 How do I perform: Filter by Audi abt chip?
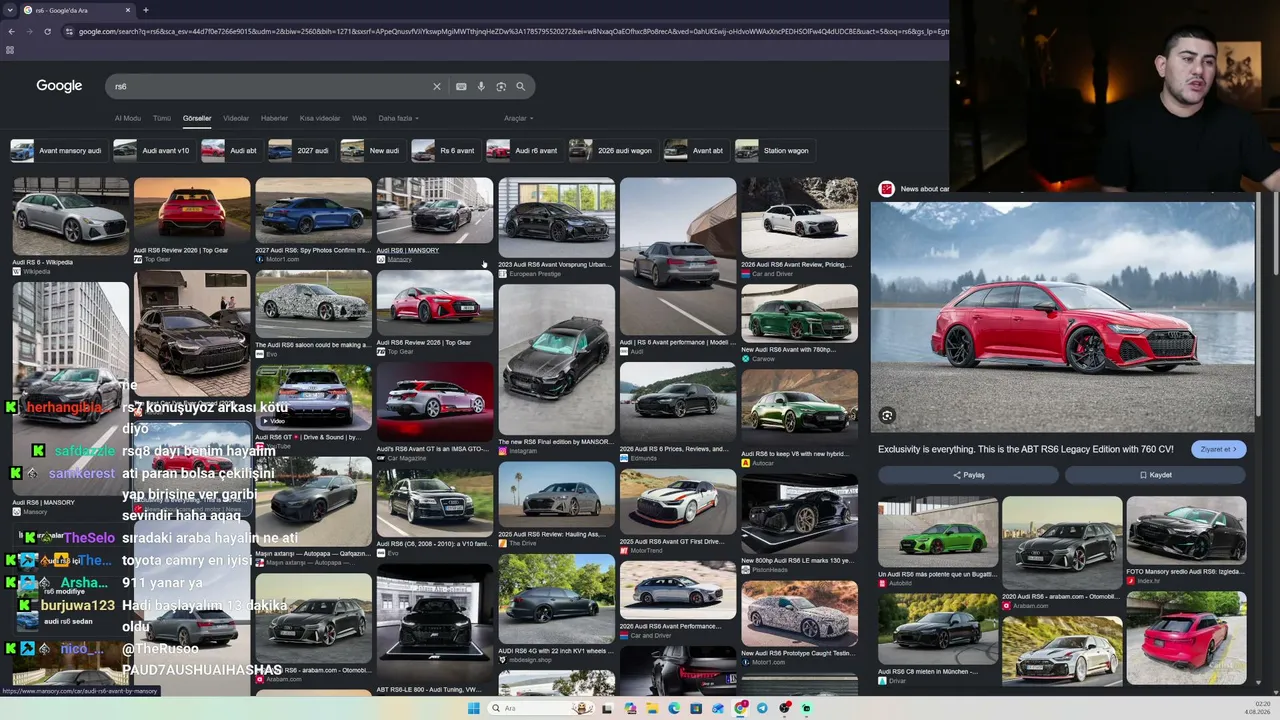point(230,151)
